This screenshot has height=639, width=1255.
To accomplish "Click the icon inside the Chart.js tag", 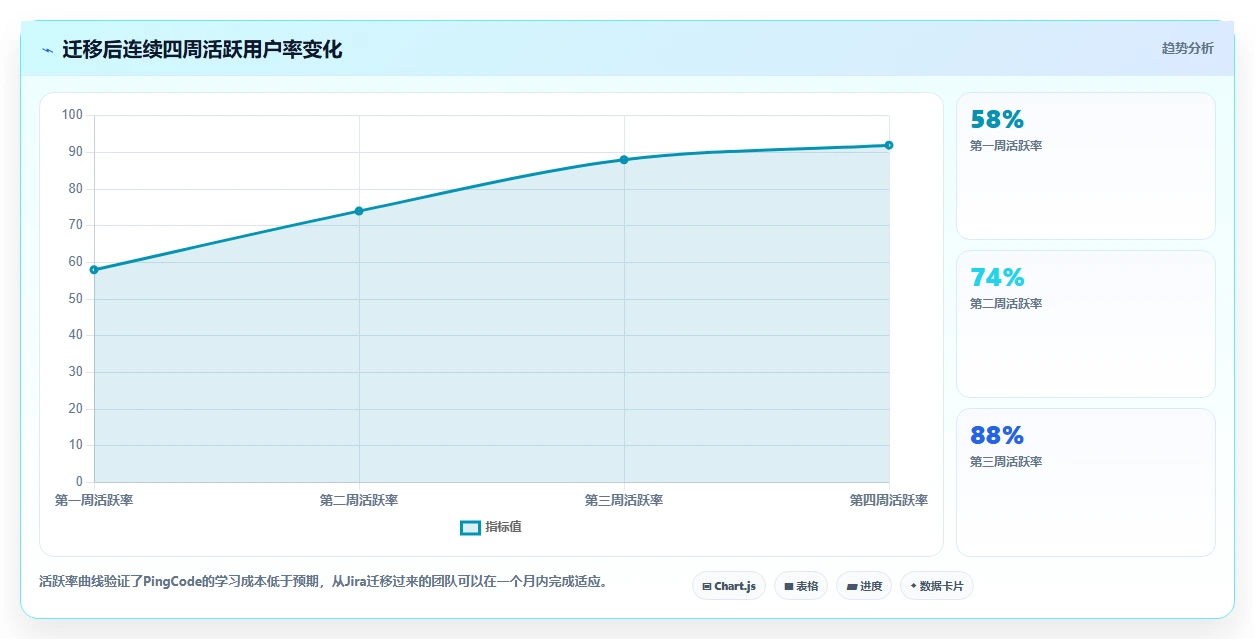I will click(x=707, y=586).
